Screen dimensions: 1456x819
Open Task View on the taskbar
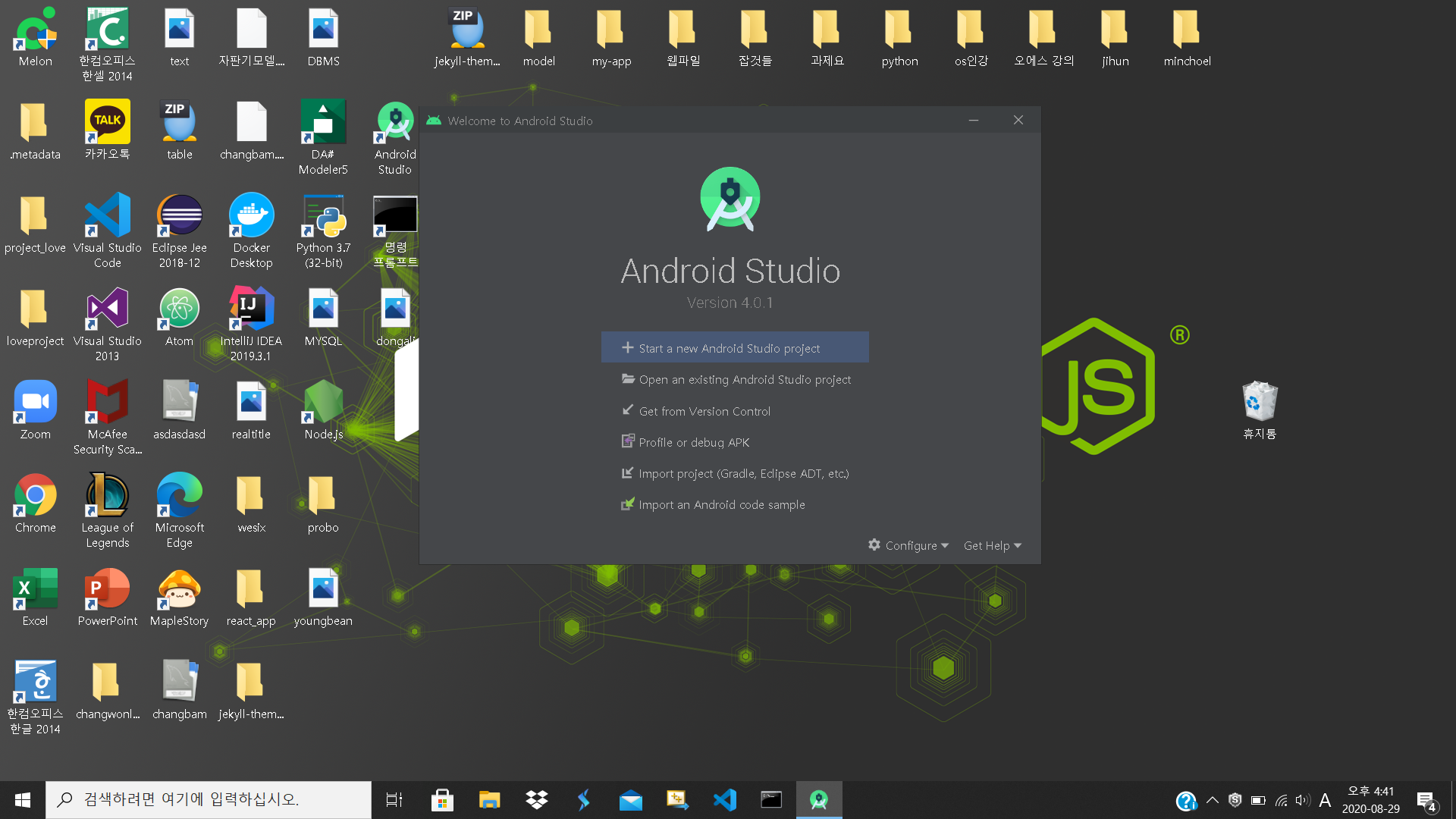coord(394,800)
